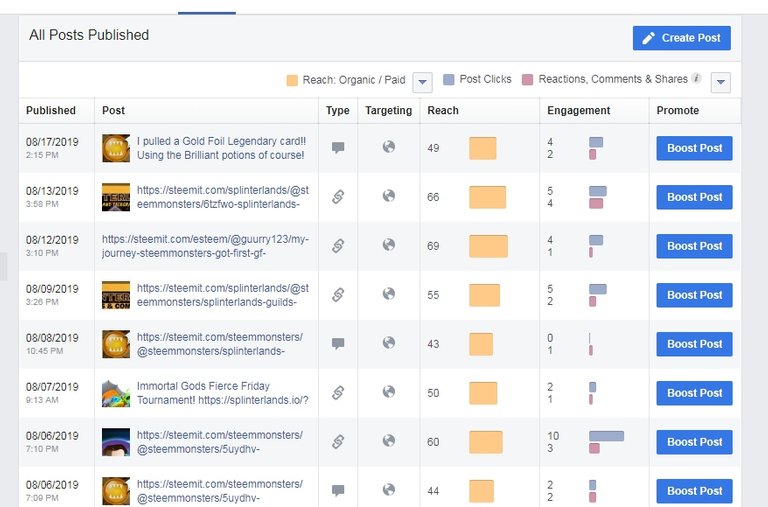This screenshot has width=768, height=507.
Task: Click the link icon in the 08/09/2019 row
Action: tap(338, 294)
